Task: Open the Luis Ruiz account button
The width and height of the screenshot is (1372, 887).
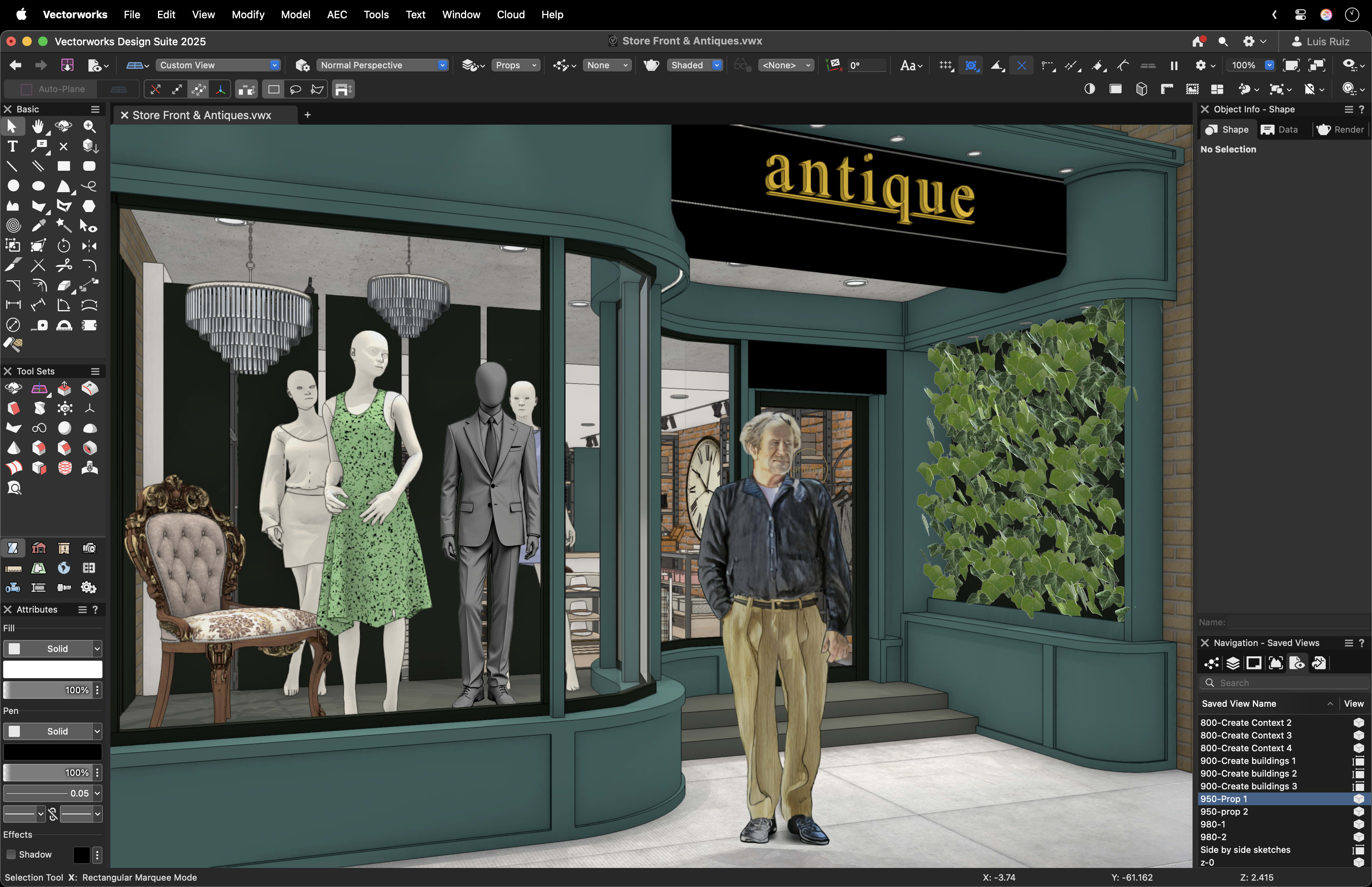Action: click(x=1320, y=41)
